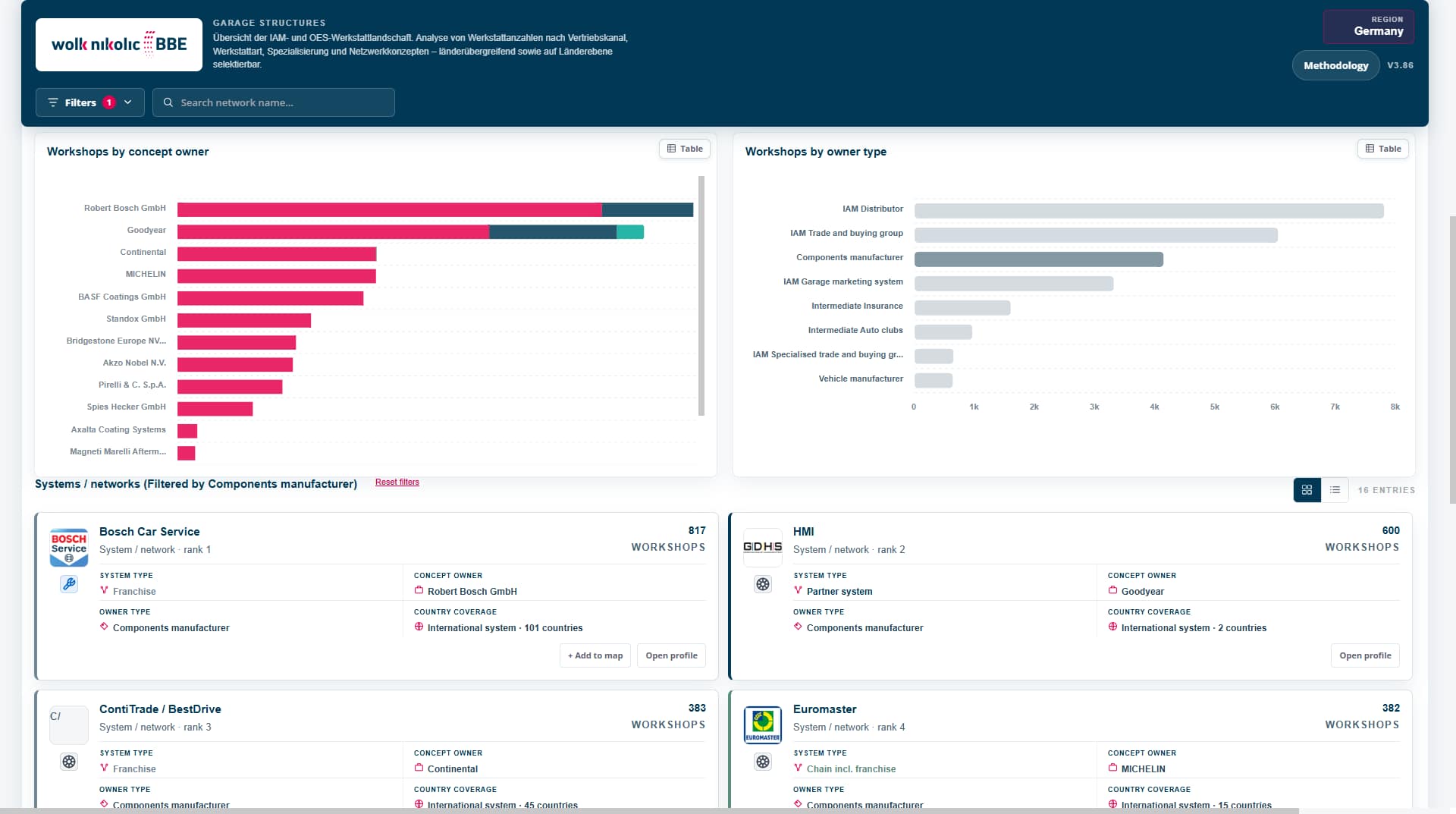This screenshot has width=1456, height=814.
Task: Click the concept owner chart scrollbar
Action: 701,296
